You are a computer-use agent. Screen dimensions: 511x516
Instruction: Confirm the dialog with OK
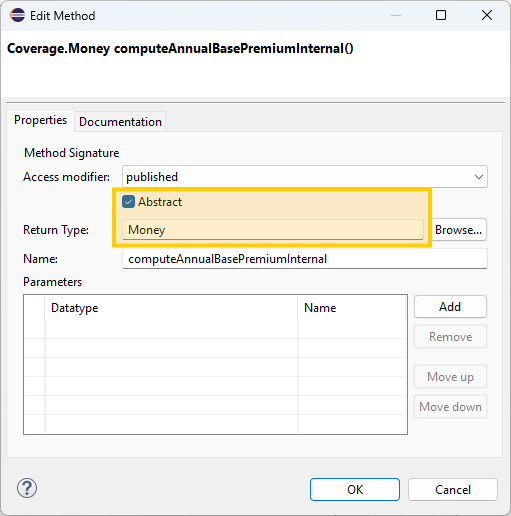355,489
